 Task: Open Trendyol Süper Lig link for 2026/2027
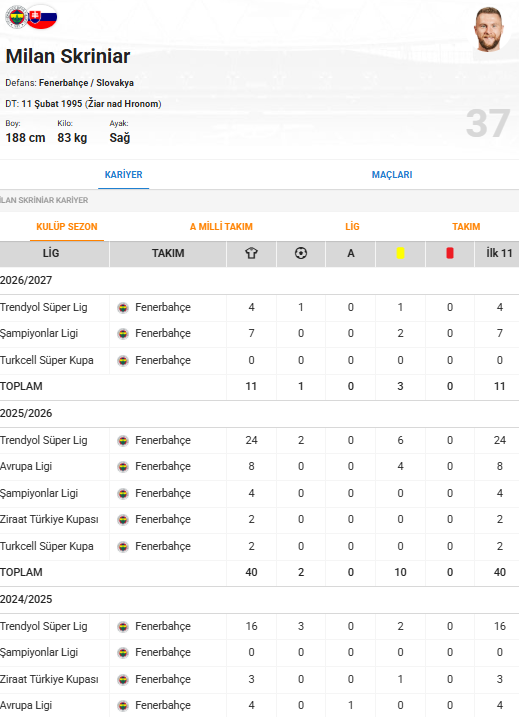pos(43,307)
